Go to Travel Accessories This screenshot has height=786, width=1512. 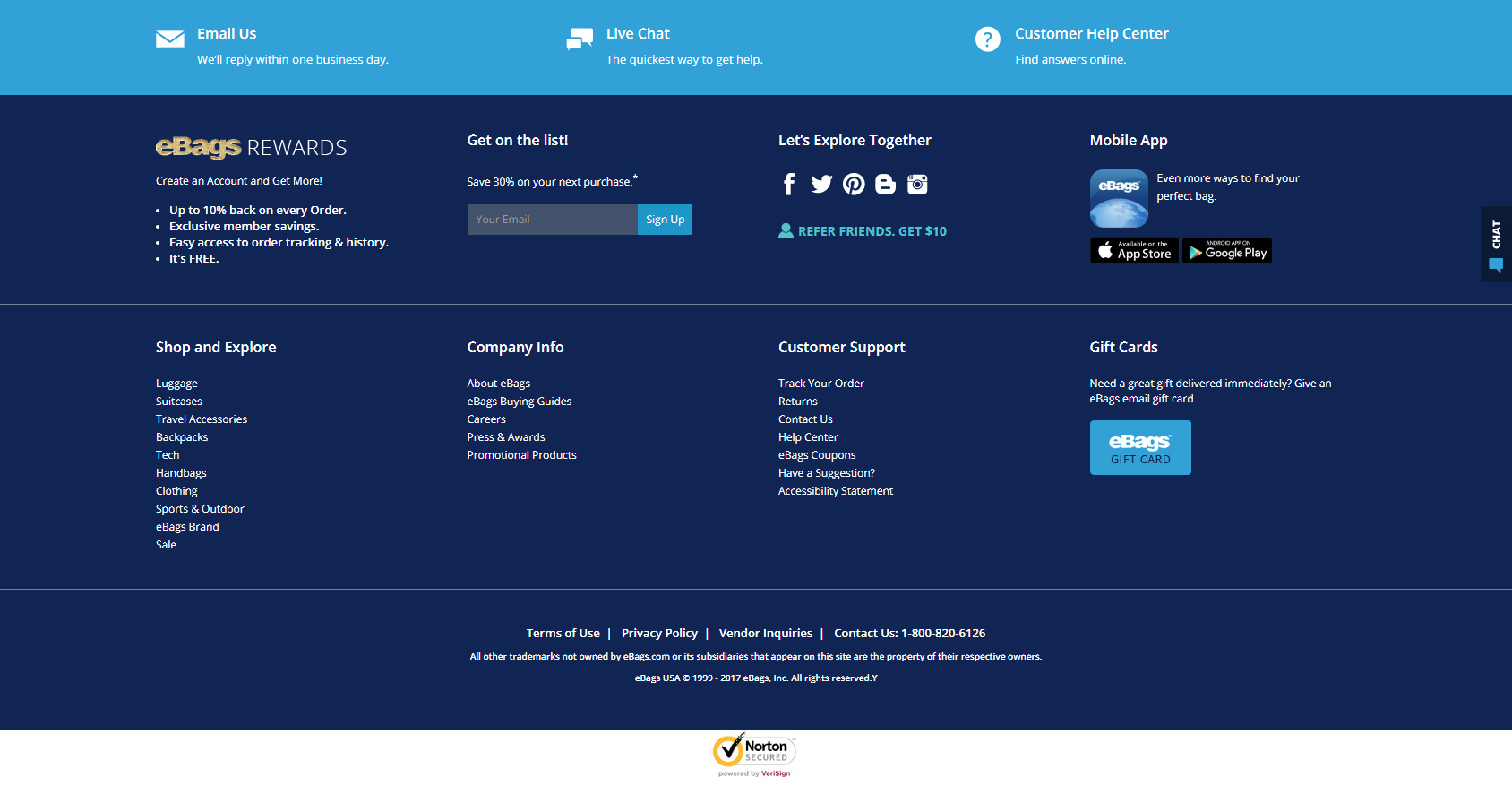click(202, 419)
